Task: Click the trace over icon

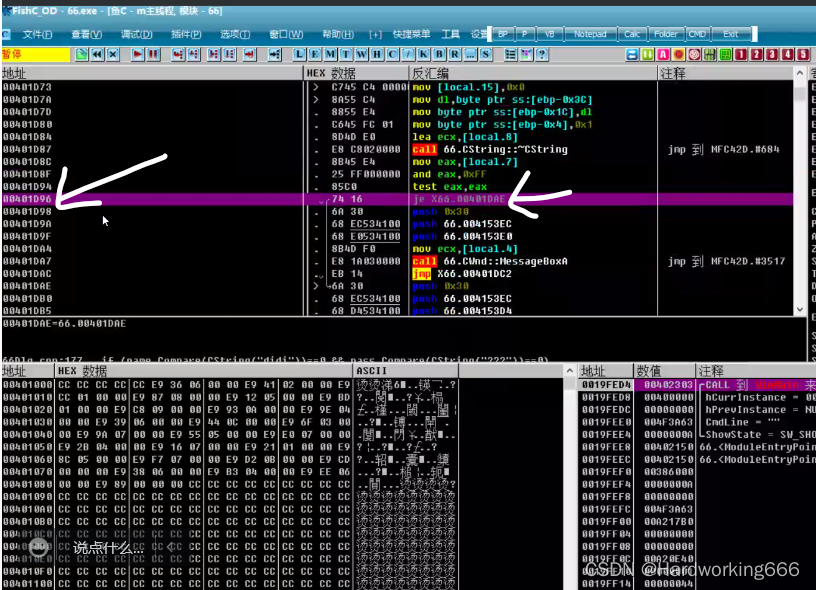Action: [x=230, y=55]
